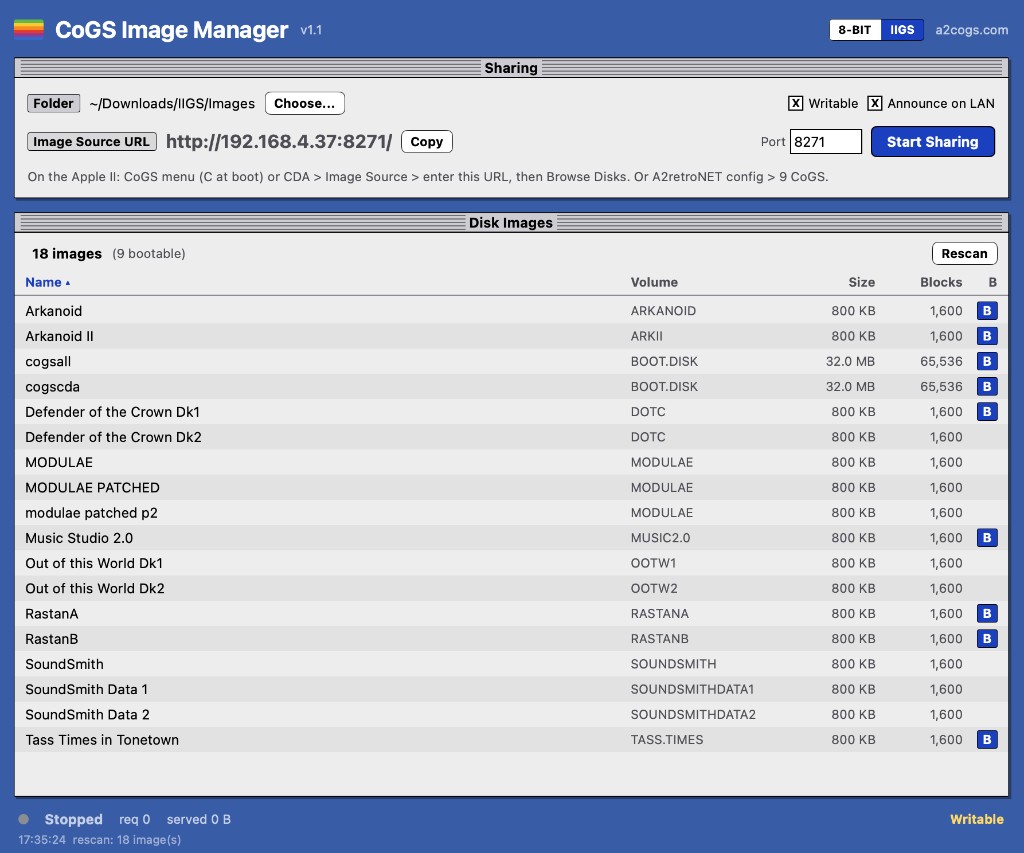Rescan the disk images folder
The height and width of the screenshot is (853, 1024).
click(964, 253)
